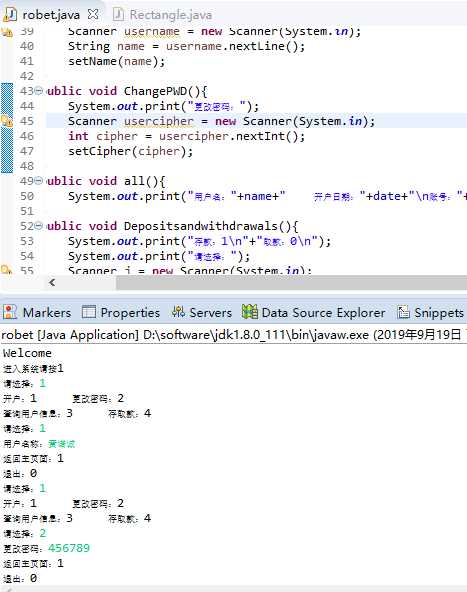The height and width of the screenshot is (592, 467).
Task: Click the blue change-range bar beside line 46
Action: point(7,136)
